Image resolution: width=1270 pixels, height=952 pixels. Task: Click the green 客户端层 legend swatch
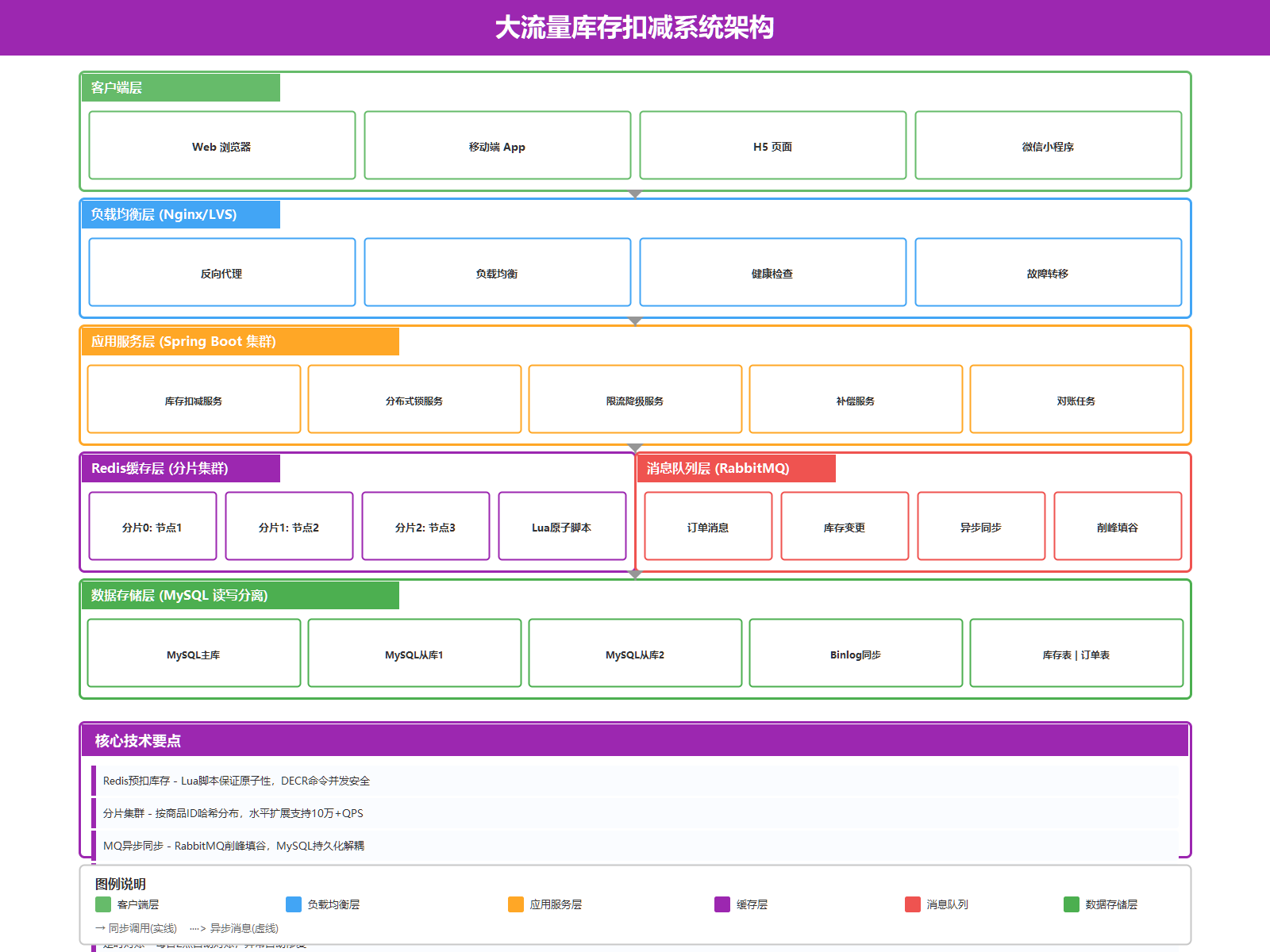coord(103,904)
